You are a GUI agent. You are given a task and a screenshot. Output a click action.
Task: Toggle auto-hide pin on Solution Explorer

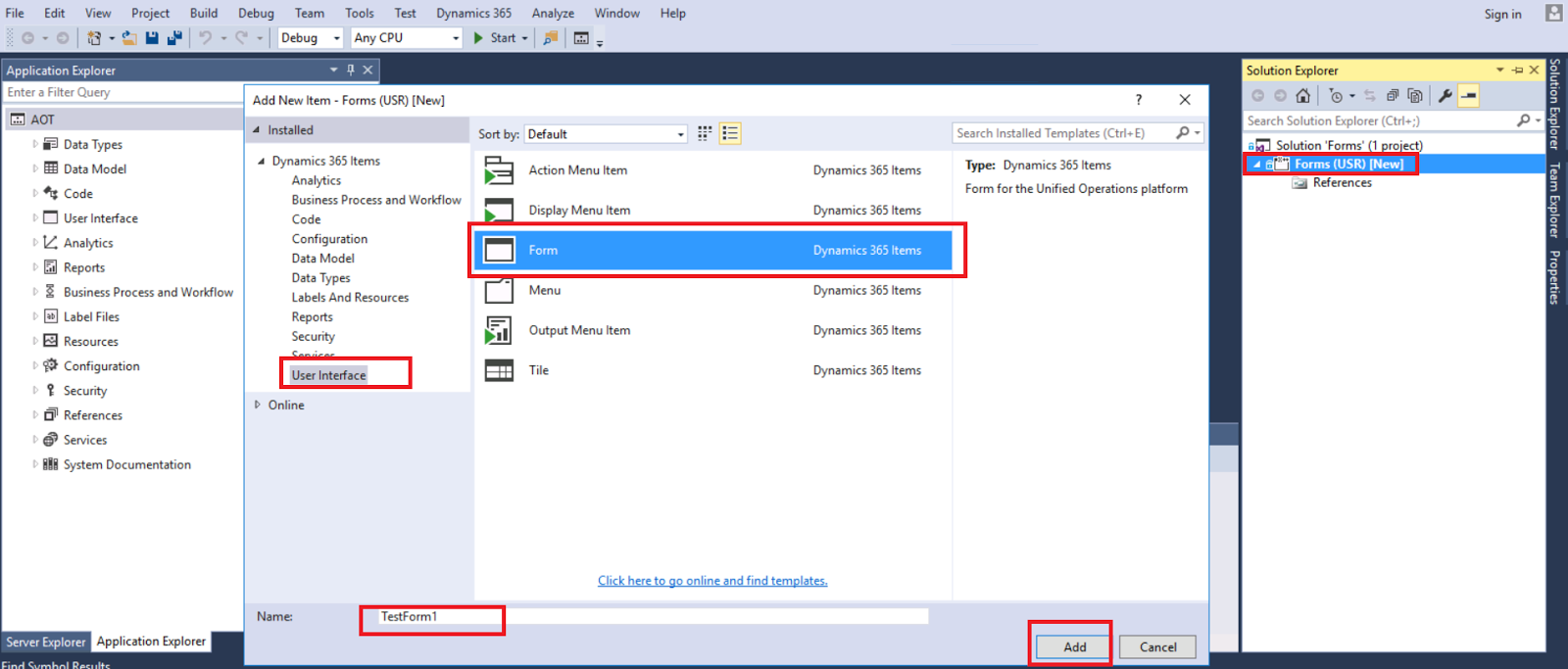pyautogui.click(x=1517, y=71)
